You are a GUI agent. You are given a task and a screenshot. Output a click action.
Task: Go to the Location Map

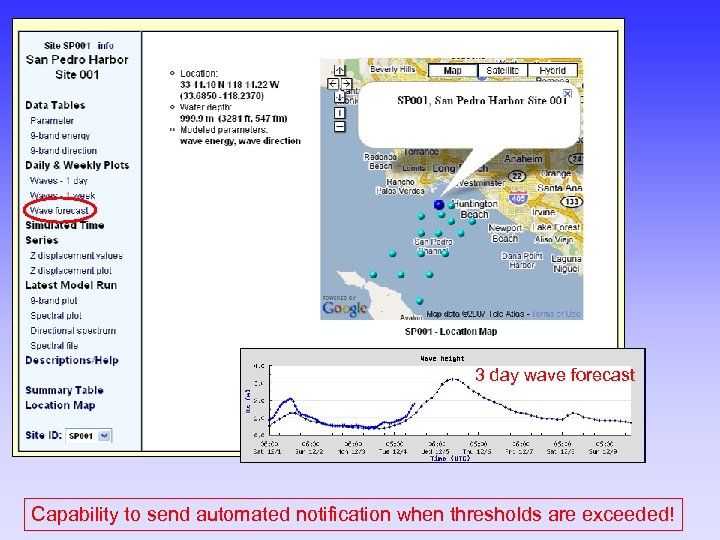pyautogui.click(x=60, y=405)
